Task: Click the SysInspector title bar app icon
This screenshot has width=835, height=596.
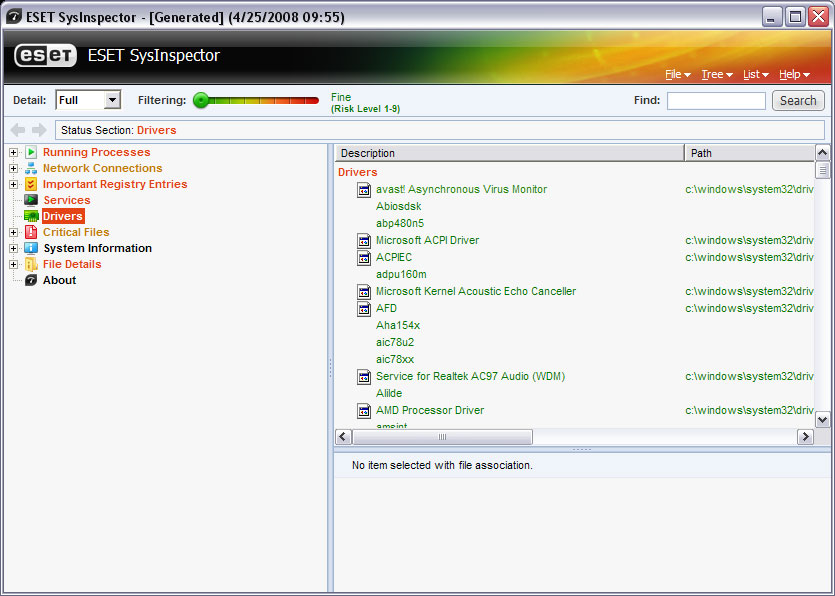Action: click(14, 17)
